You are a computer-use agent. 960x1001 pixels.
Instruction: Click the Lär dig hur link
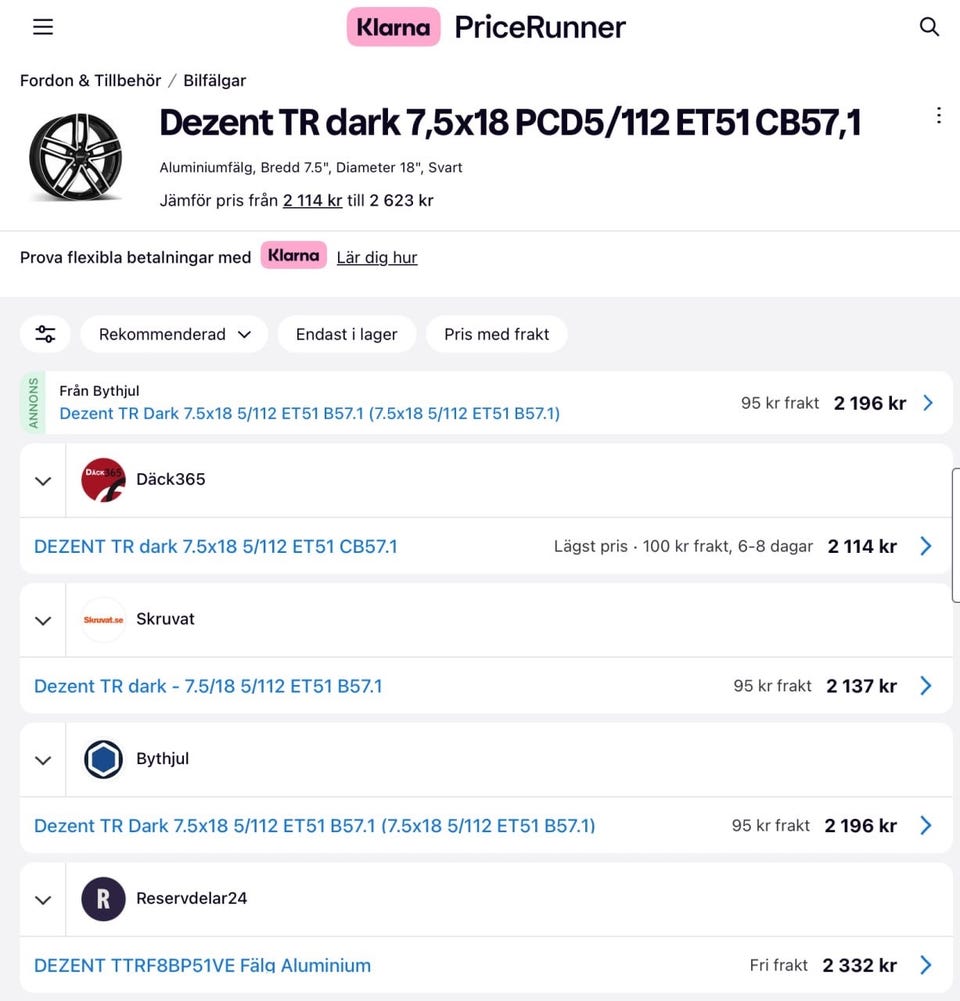click(377, 257)
